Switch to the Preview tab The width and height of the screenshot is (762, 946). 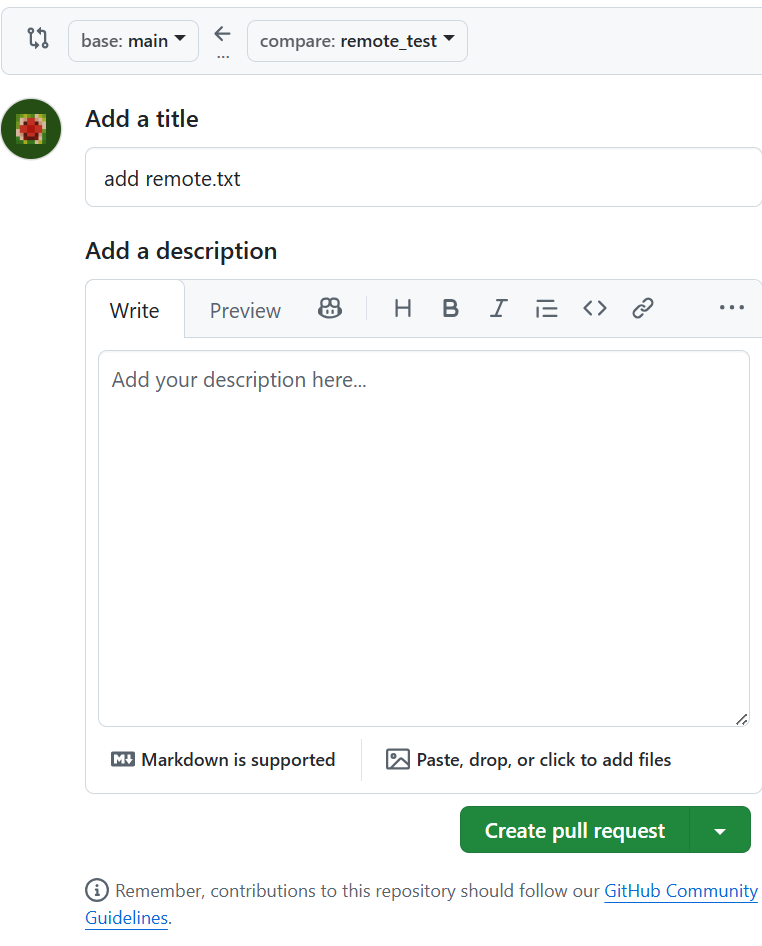pos(245,311)
